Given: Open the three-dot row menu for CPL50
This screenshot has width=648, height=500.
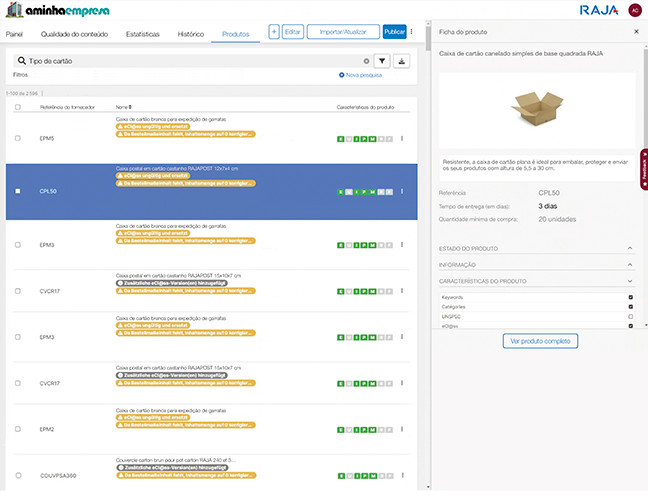Looking at the screenshot, I should (x=402, y=191).
